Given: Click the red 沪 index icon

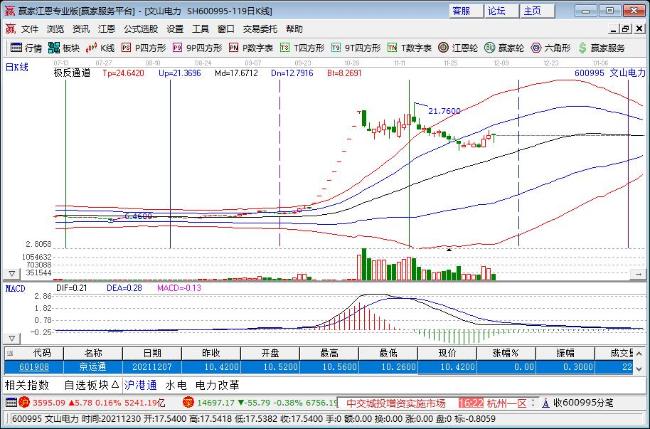Looking at the screenshot, I should pos(24,402).
